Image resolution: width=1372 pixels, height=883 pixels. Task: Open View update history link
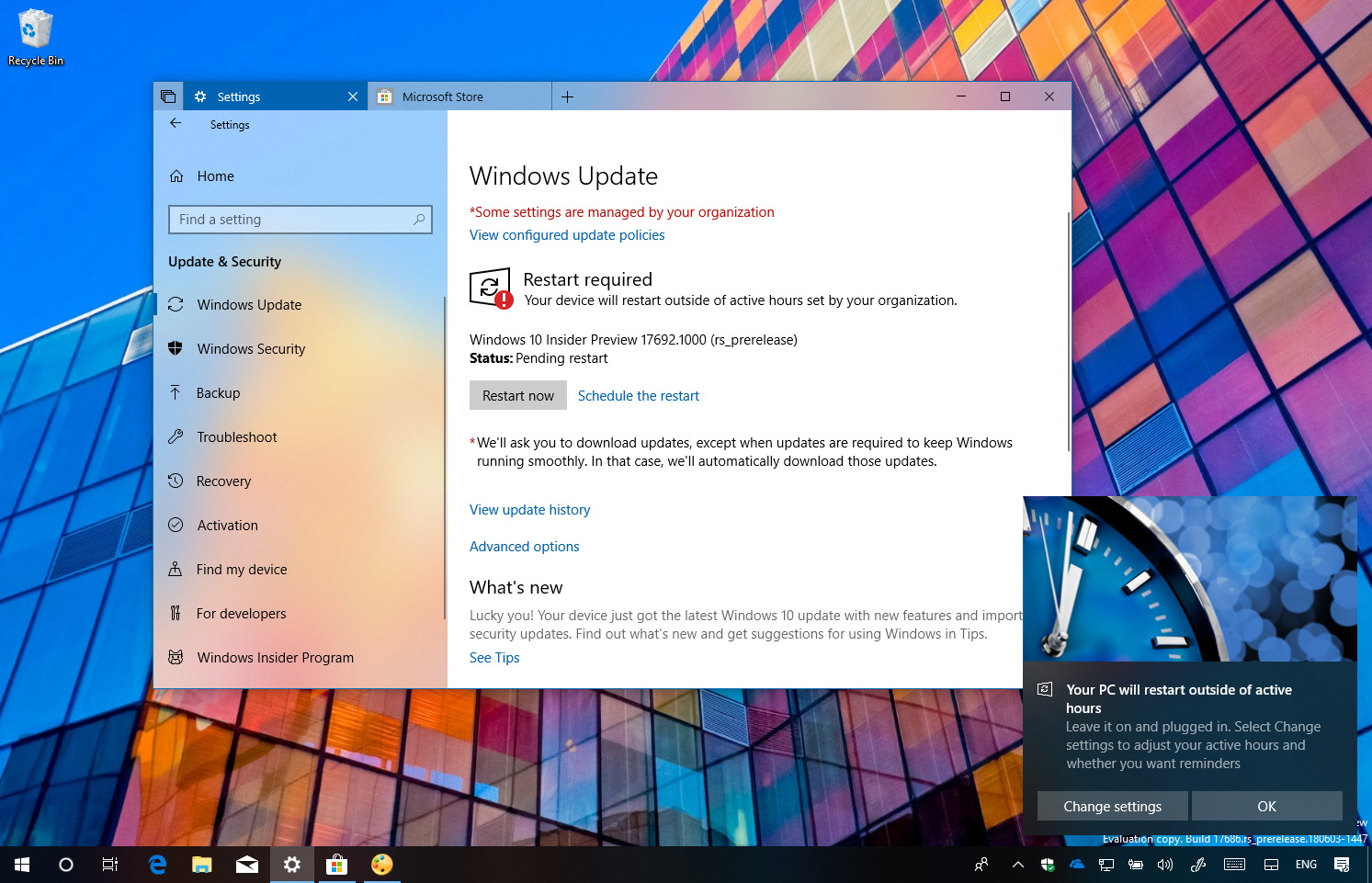pos(530,510)
